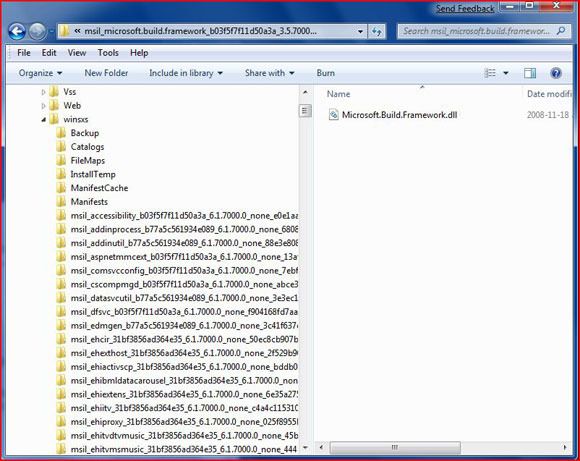Click the folder tree vertical scrollbar thumb
This screenshot has width=580, height=461.
[305, 111]
